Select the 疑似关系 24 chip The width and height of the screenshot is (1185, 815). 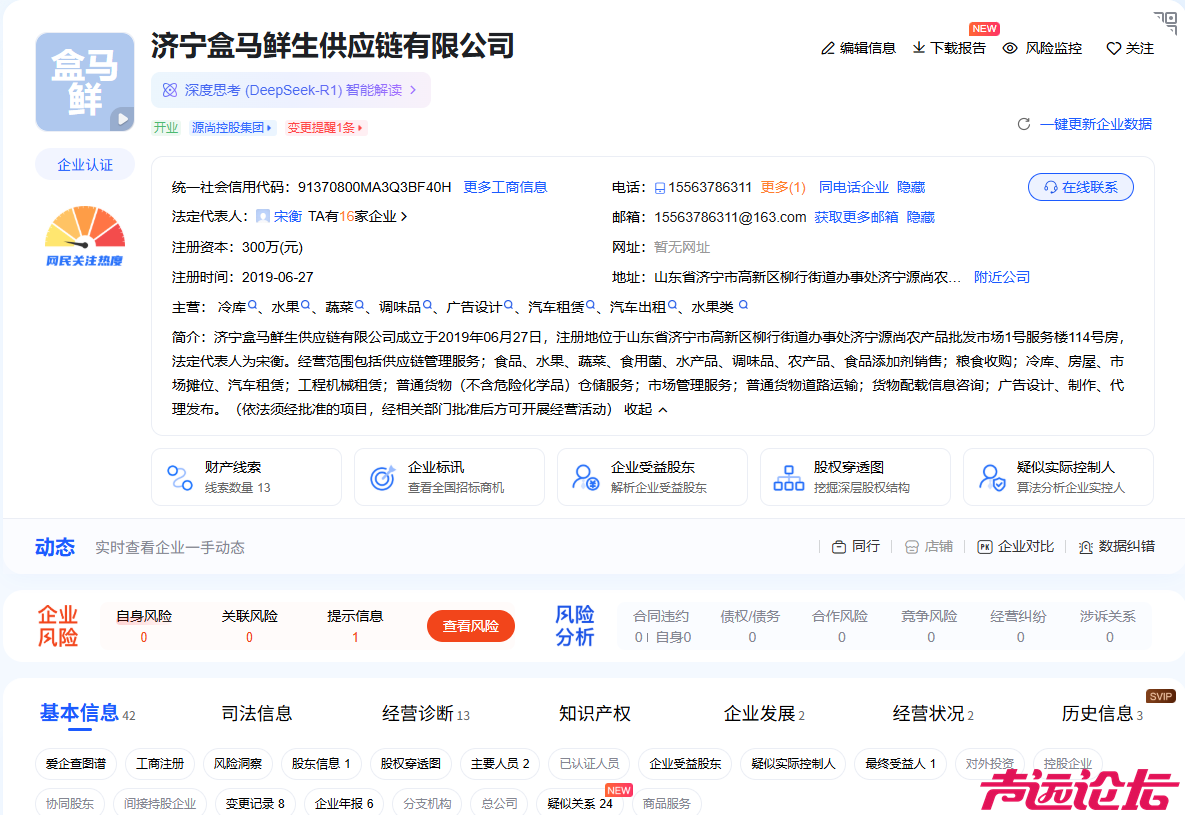[x=580, y=803]
